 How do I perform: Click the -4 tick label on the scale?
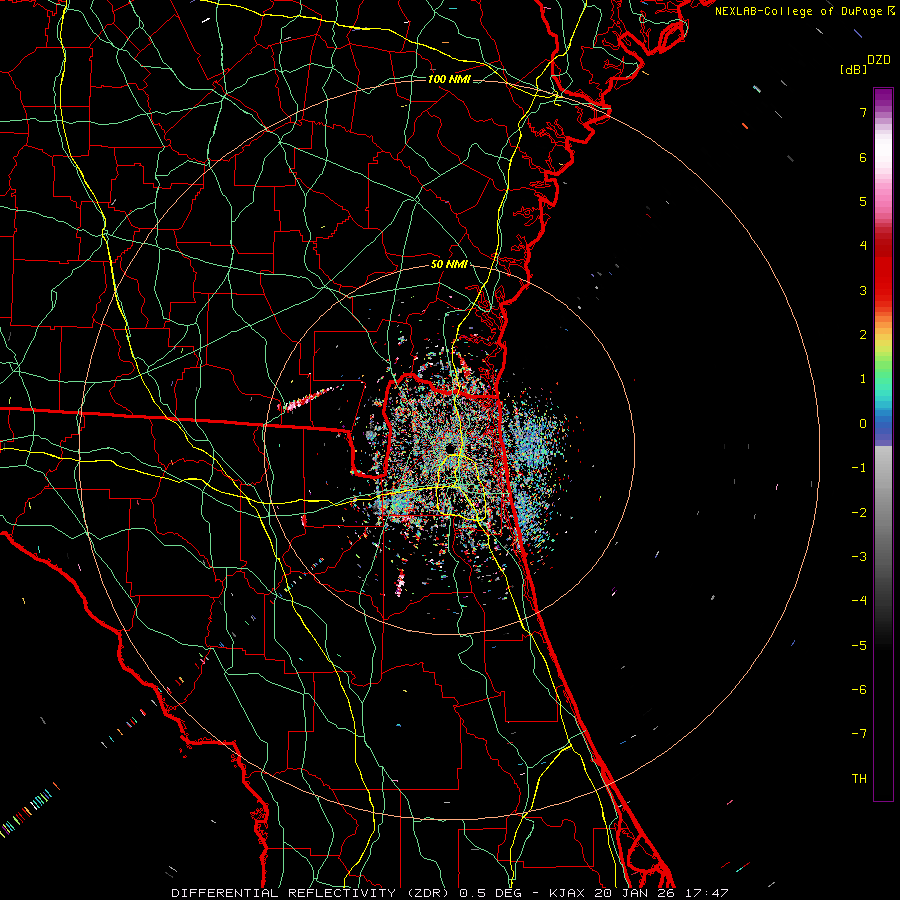coord(859,601)
